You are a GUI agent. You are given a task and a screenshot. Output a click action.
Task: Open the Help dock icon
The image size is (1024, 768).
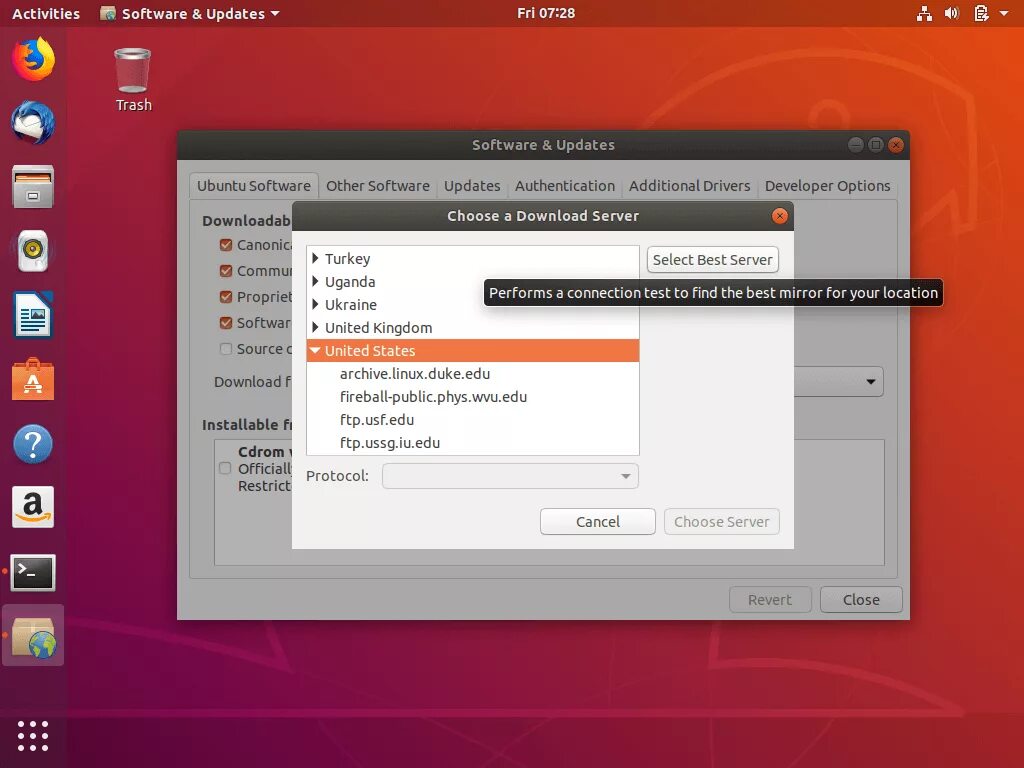(x=33, y=444)
